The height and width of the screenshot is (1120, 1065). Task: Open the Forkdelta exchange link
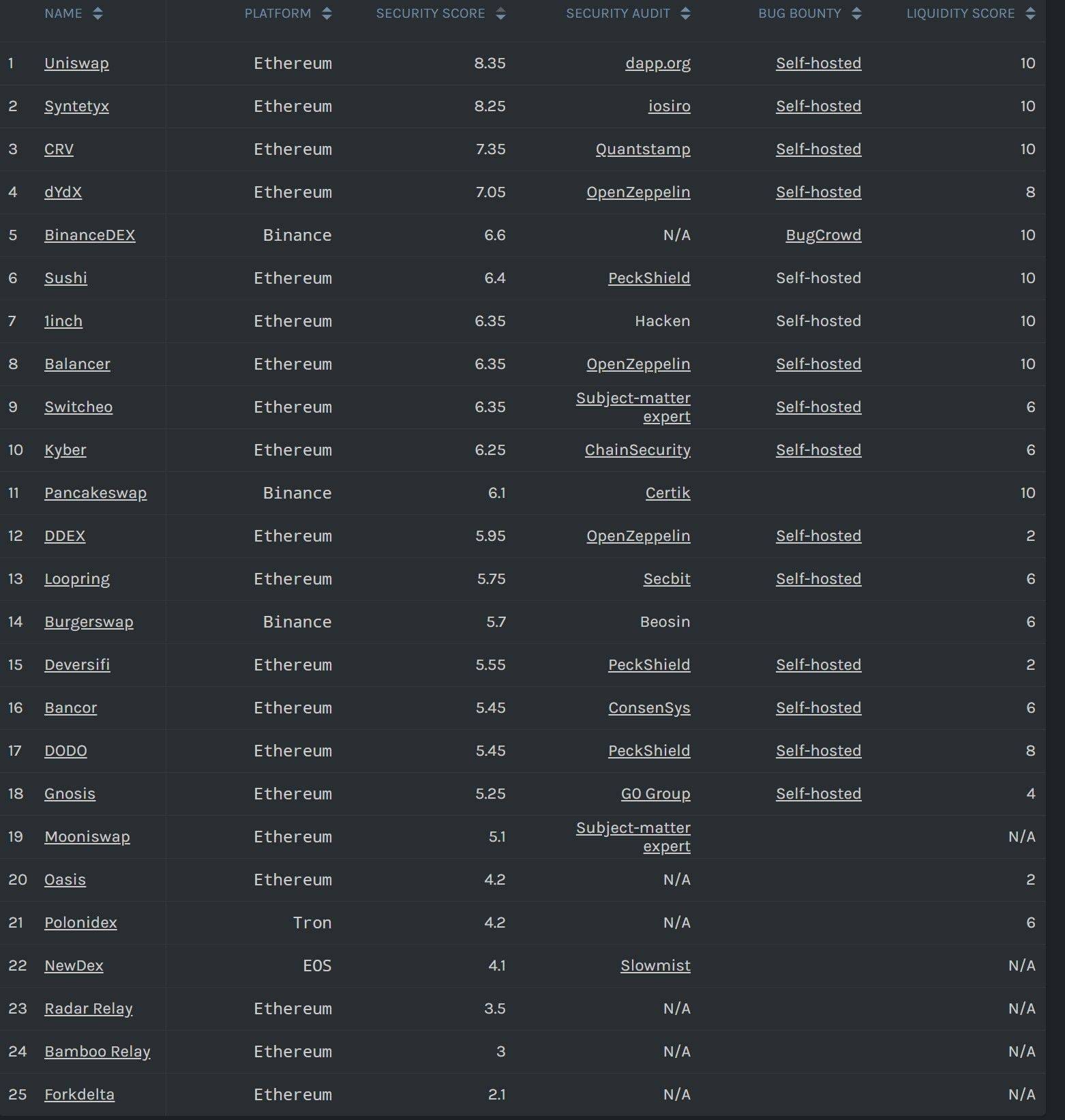click(x=79, y=1094)
